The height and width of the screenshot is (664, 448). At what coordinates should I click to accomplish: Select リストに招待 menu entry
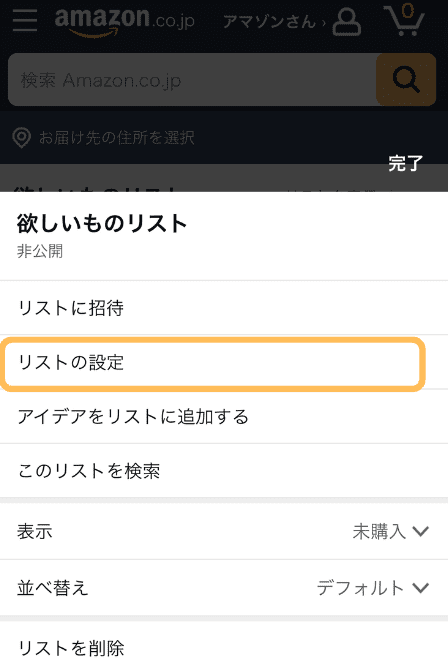[x=224, y=308]
